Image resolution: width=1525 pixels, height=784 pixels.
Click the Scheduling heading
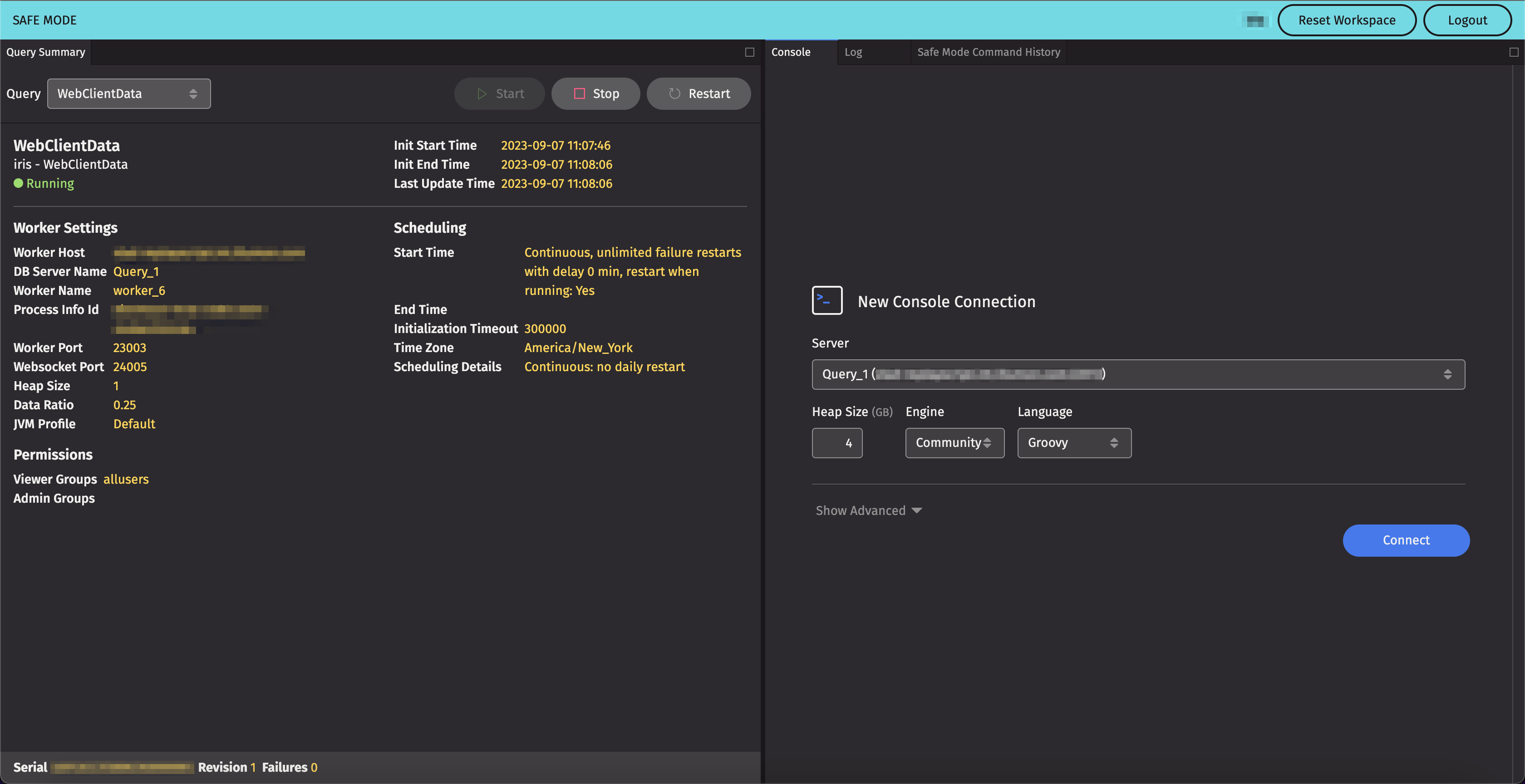pos(430,228)
